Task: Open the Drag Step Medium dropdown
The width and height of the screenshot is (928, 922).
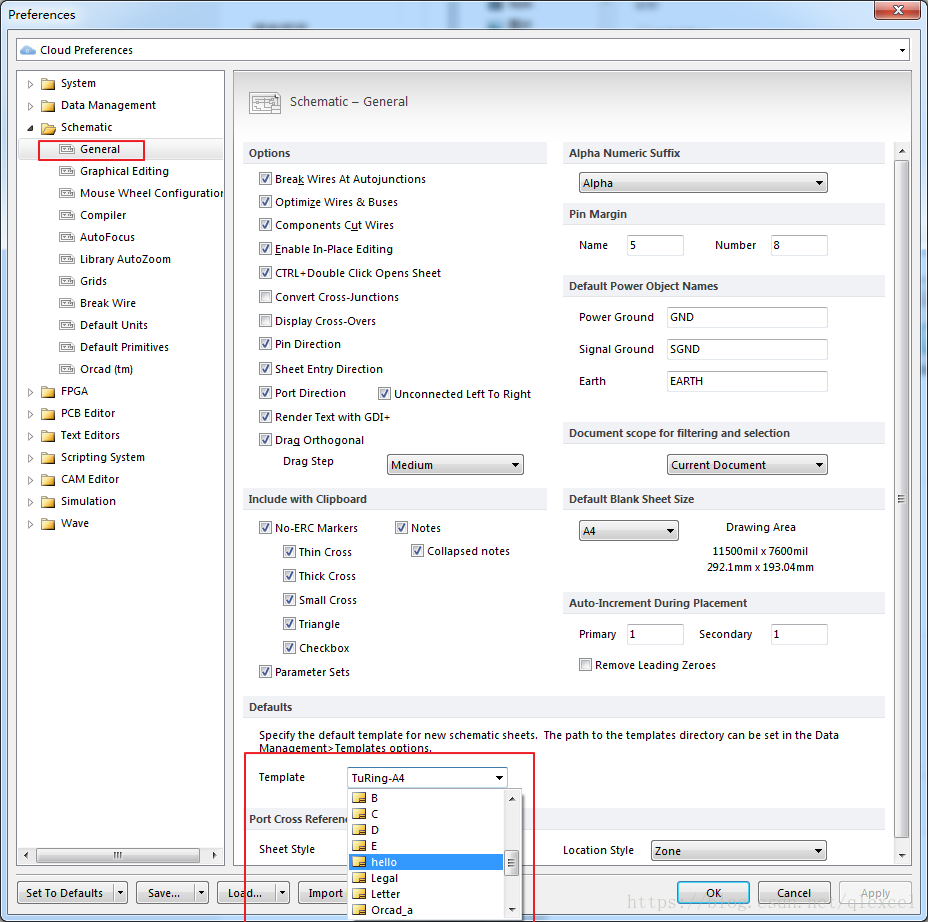Action: click(x=455, y=465)
